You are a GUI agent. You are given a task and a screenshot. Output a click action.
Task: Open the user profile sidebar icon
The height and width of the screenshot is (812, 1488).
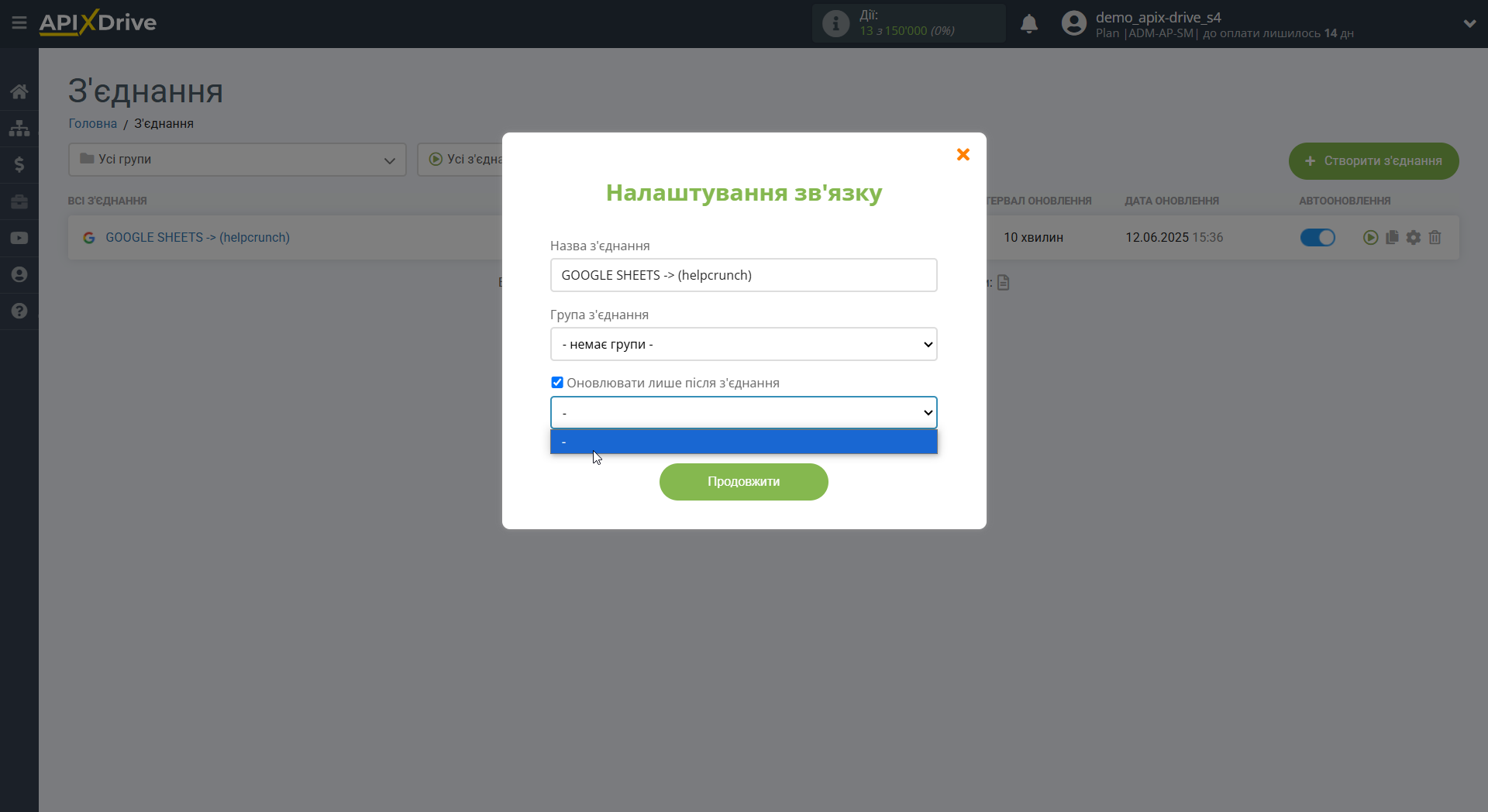19,274
